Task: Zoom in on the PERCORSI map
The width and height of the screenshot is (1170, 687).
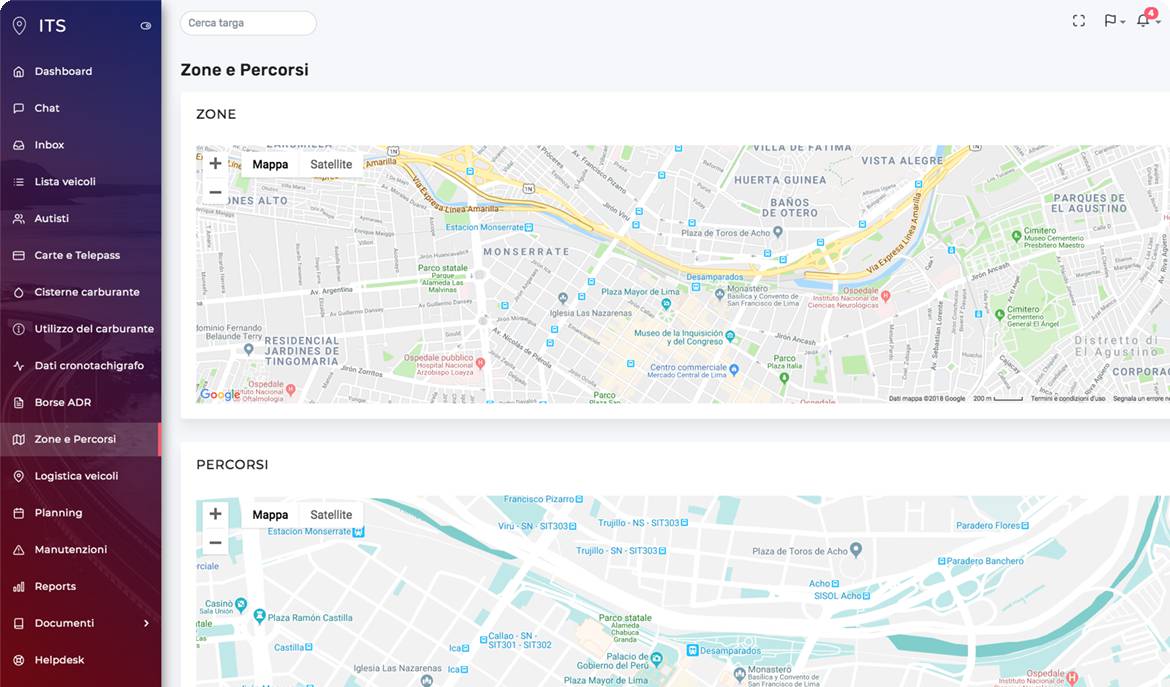Action: tap(216, 514)
